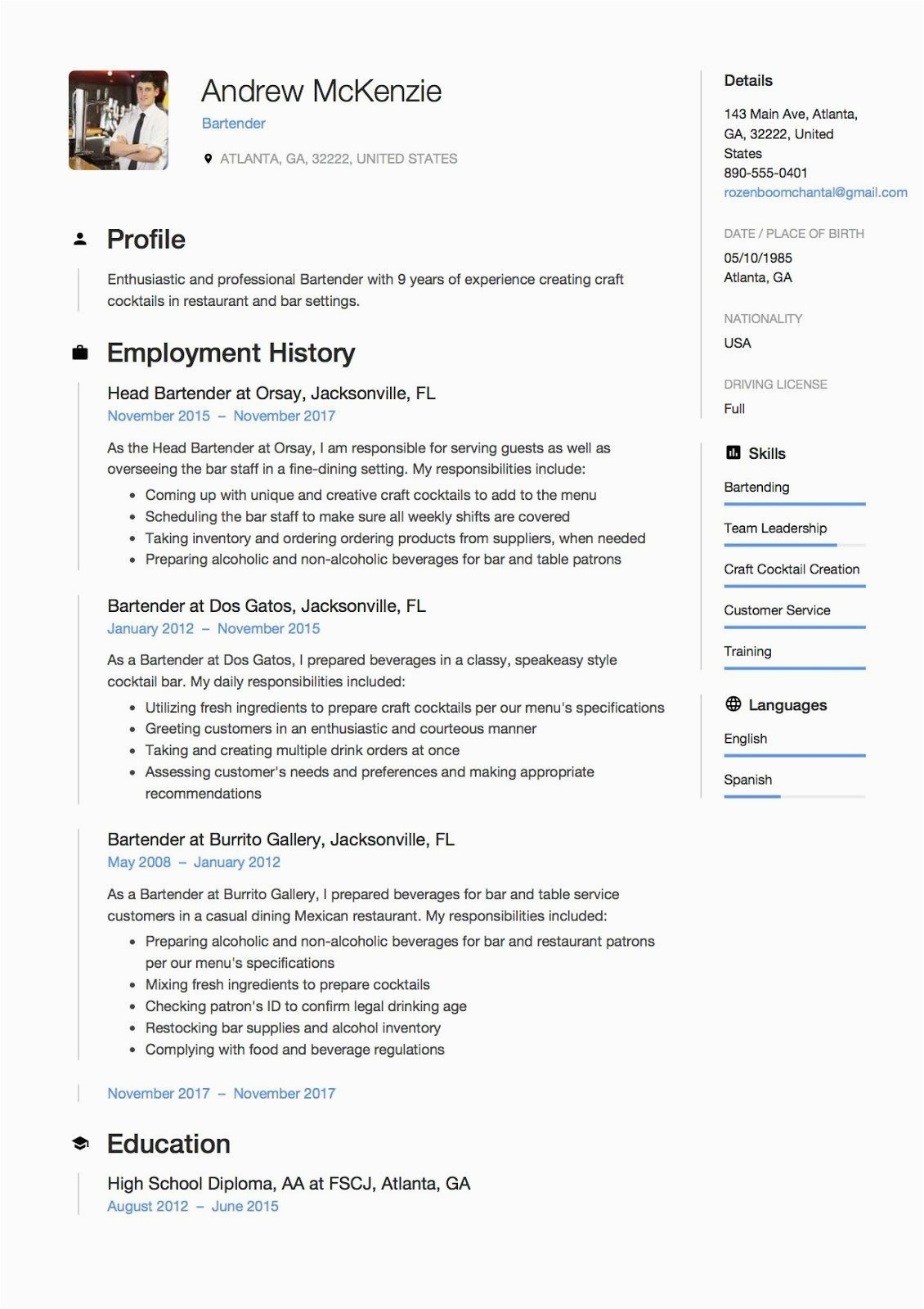The width and height of the screenshot is (924, 1309).
Task: Click the Languages globe icon
Action: [733, 704]
